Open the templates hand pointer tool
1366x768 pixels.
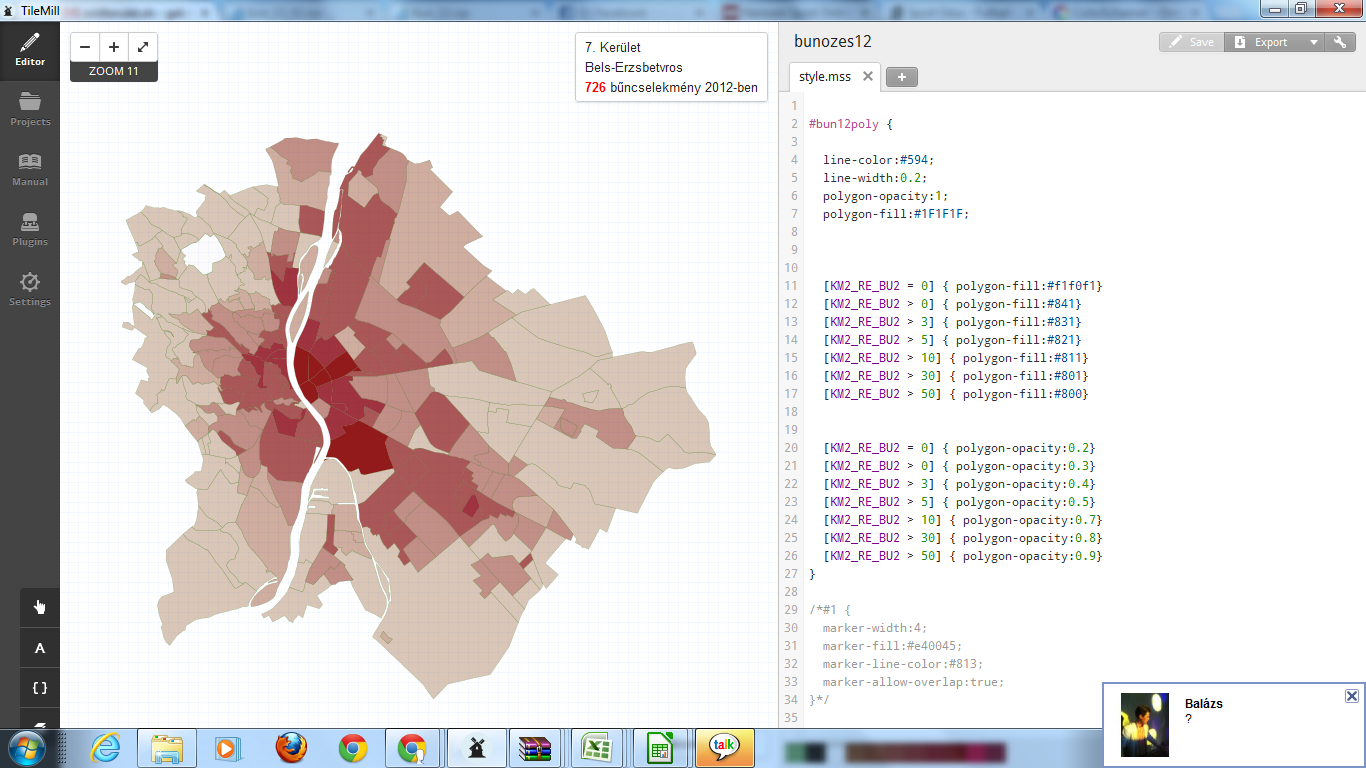coord(40,607)
